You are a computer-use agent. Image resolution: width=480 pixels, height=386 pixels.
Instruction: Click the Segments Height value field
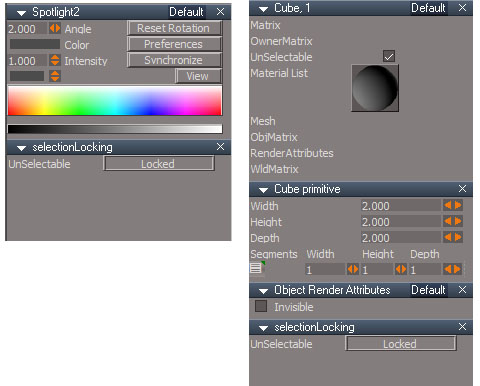[377, 269]
